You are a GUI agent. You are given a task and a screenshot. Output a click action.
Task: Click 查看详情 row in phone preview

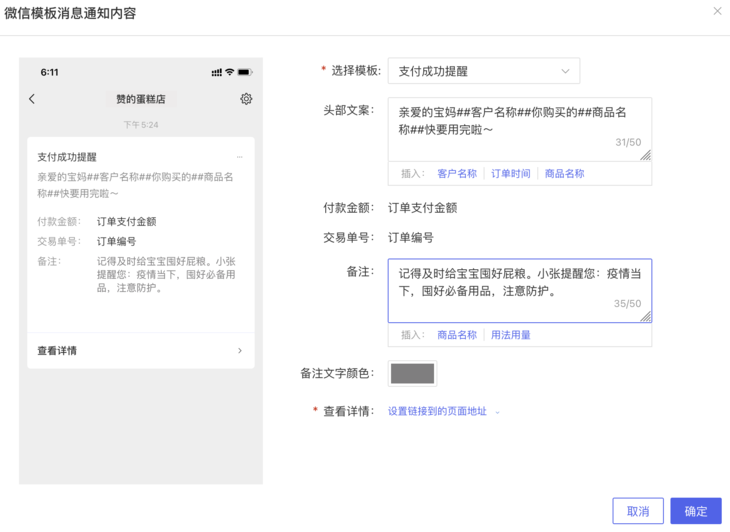(141, 350)
